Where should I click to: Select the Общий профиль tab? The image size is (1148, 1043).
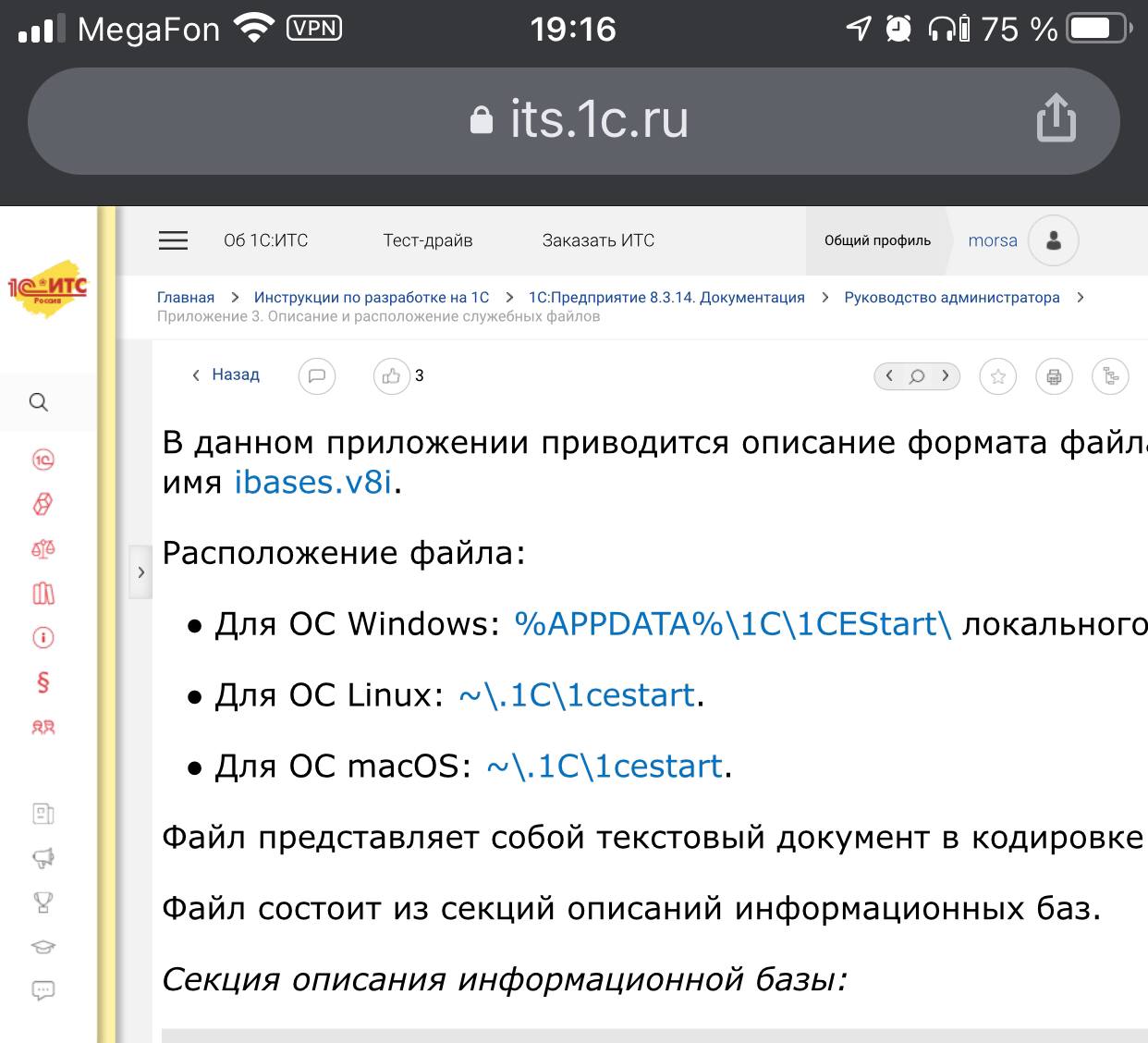pos(877,240)
